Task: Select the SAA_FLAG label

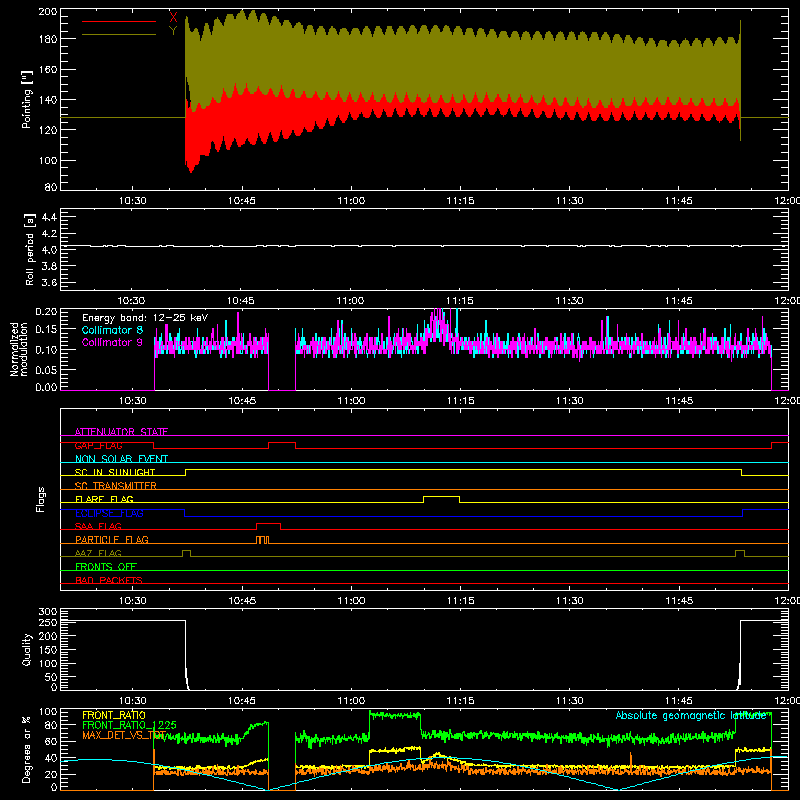Action: (98, 526)
